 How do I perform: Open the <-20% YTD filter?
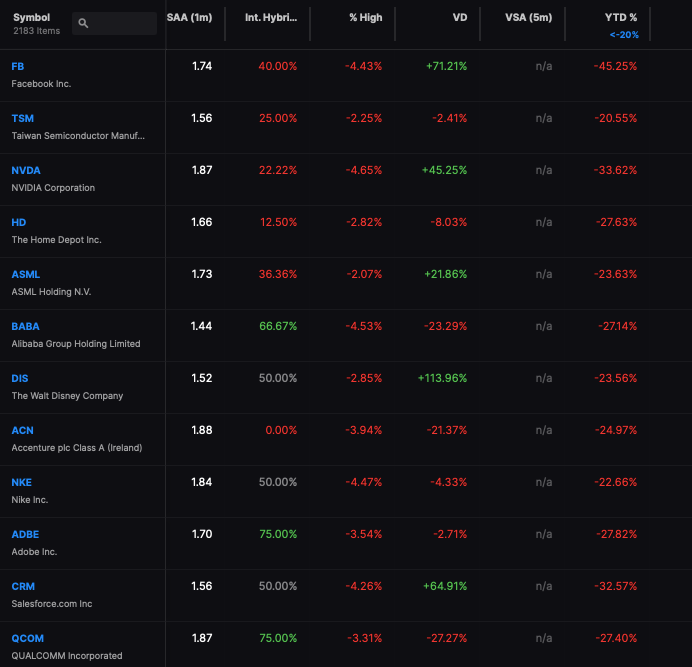624,35
